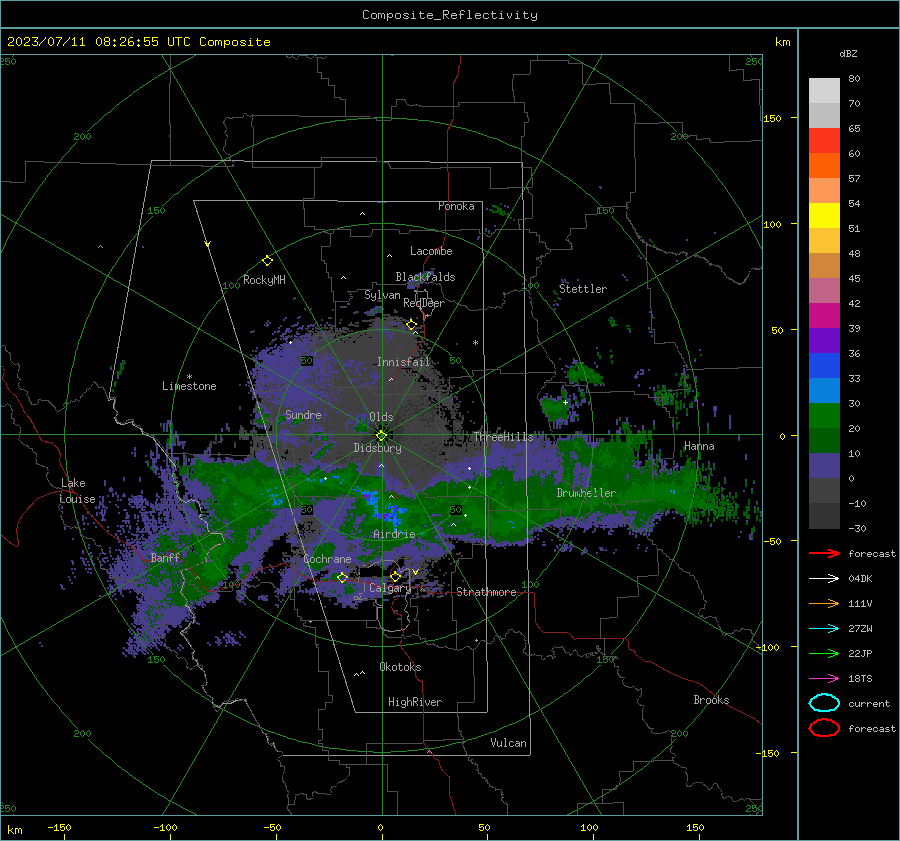Click the Drumheller city label
900x841 pixels.
point(586,493)
